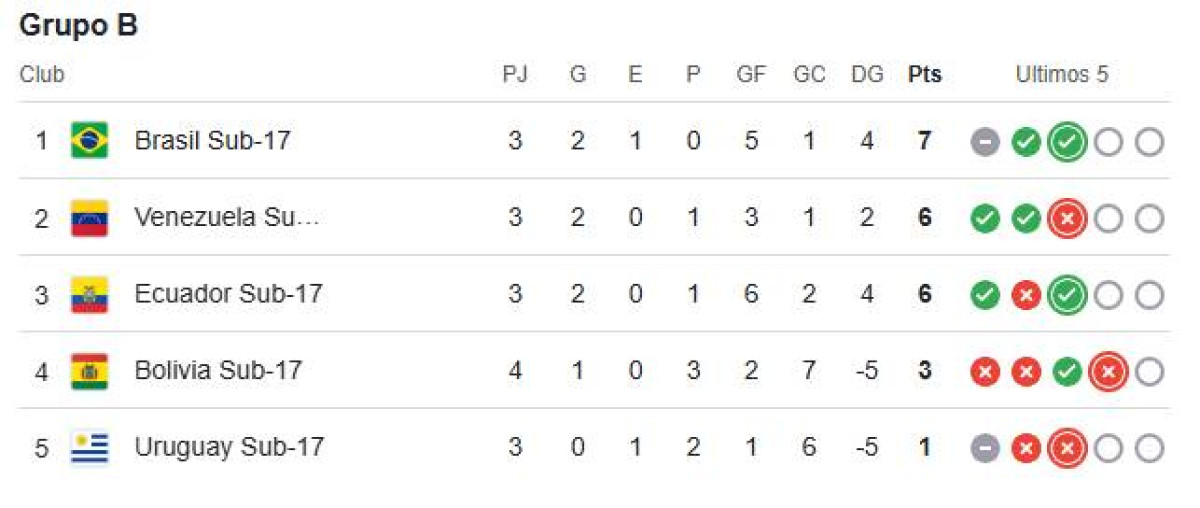Click the Bolivia flag icon
The image size is (1200, 508).
(x=89, y=371)
